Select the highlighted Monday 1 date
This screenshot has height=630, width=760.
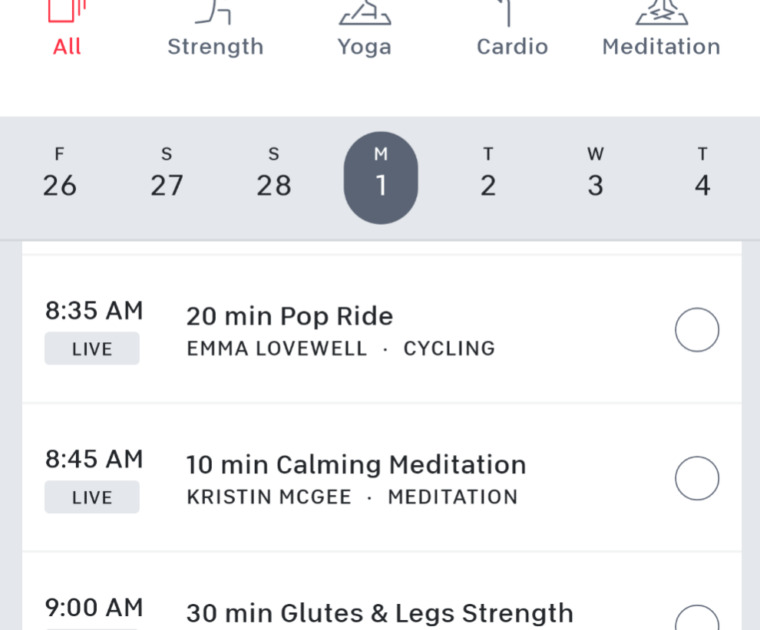[x=381, y=176]
